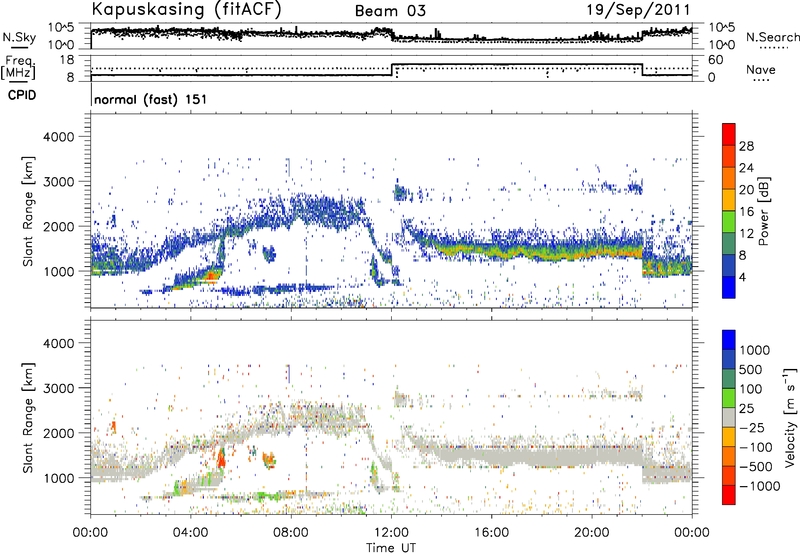Click the '08:00' time tick label
Viewport: 800px width, 554px height.
tap(291, 533)
